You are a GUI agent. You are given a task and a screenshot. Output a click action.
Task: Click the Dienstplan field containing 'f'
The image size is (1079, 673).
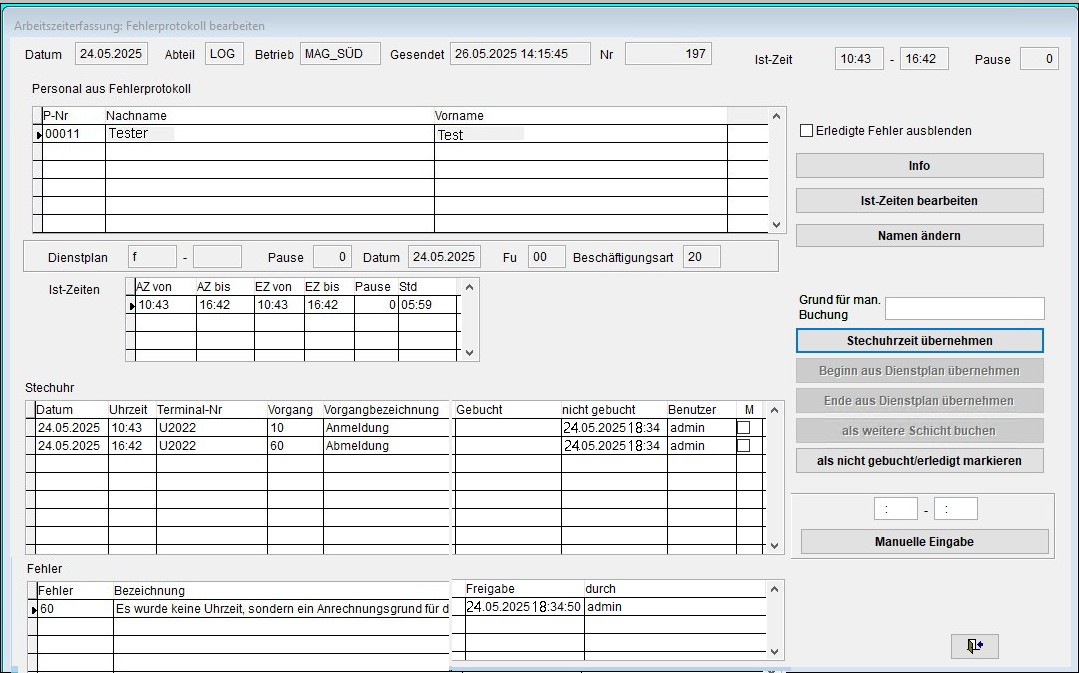click(152, 257)
